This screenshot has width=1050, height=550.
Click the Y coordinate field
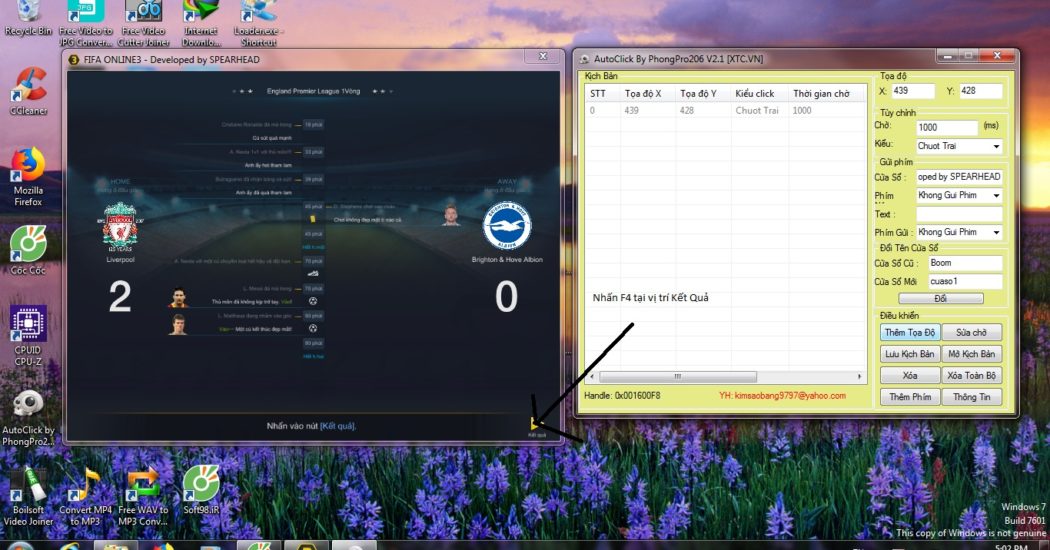point(980,91)
